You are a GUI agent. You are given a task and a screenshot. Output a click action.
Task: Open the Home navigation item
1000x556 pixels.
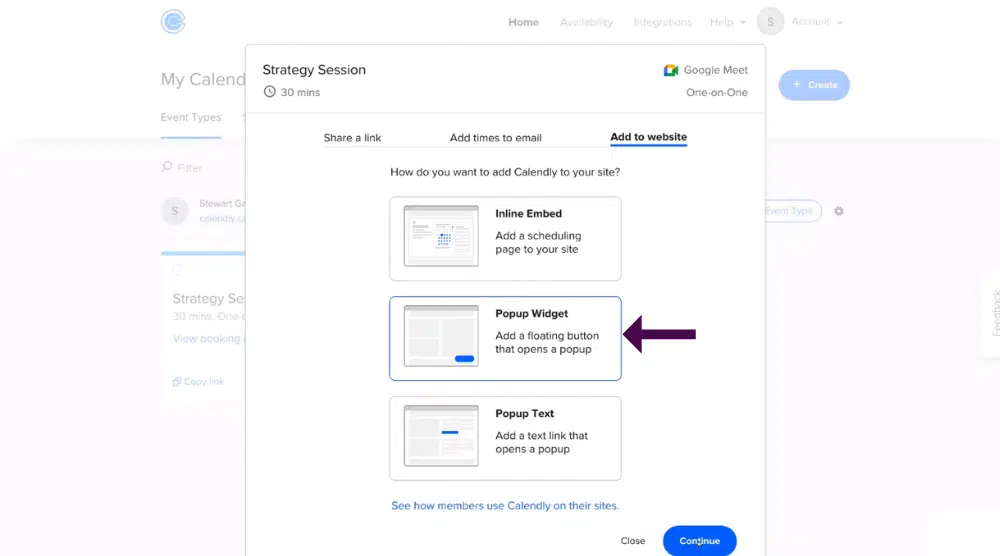click(x=523, y=22)
